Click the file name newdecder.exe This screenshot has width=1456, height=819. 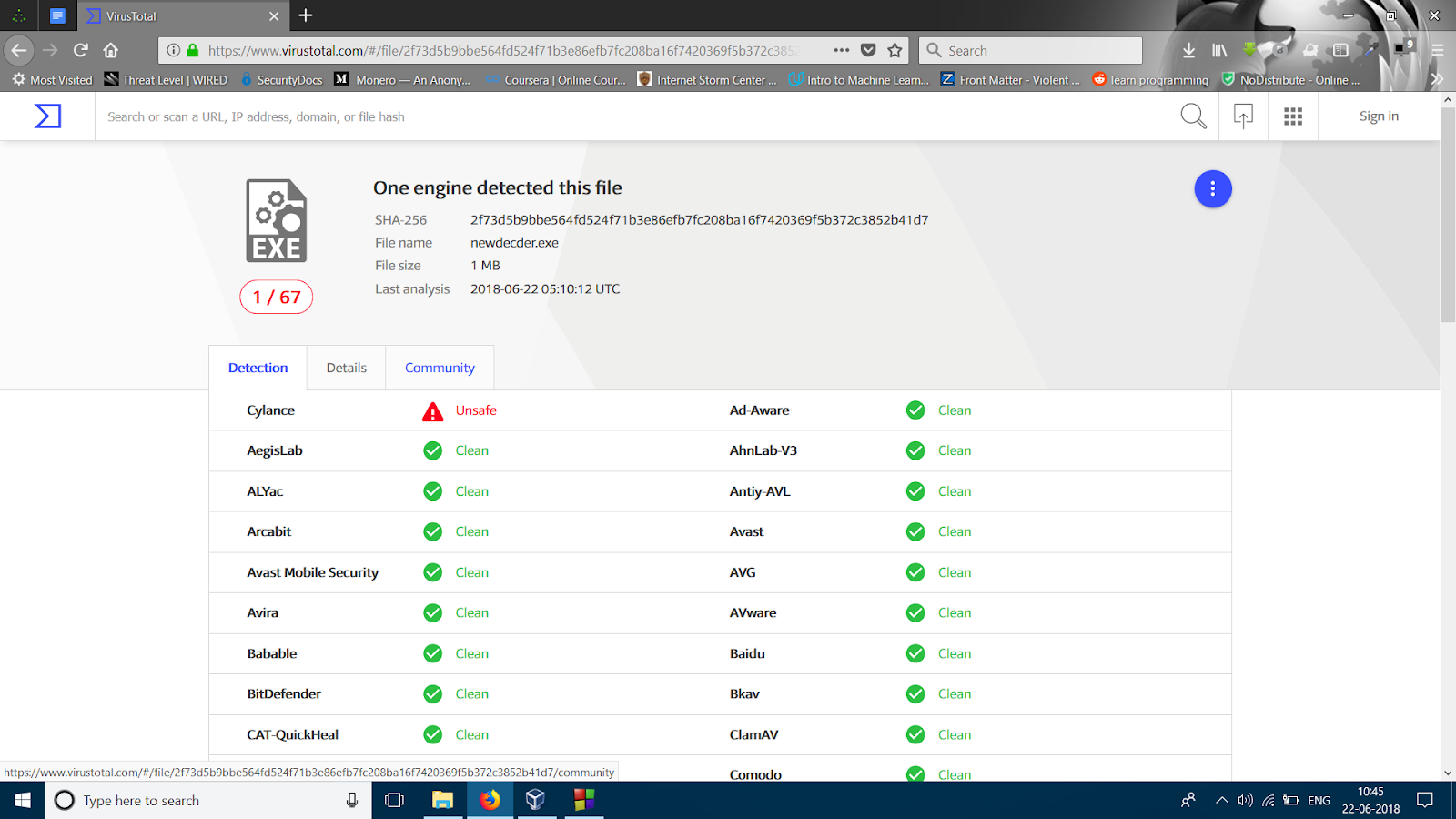coord(514,243)
